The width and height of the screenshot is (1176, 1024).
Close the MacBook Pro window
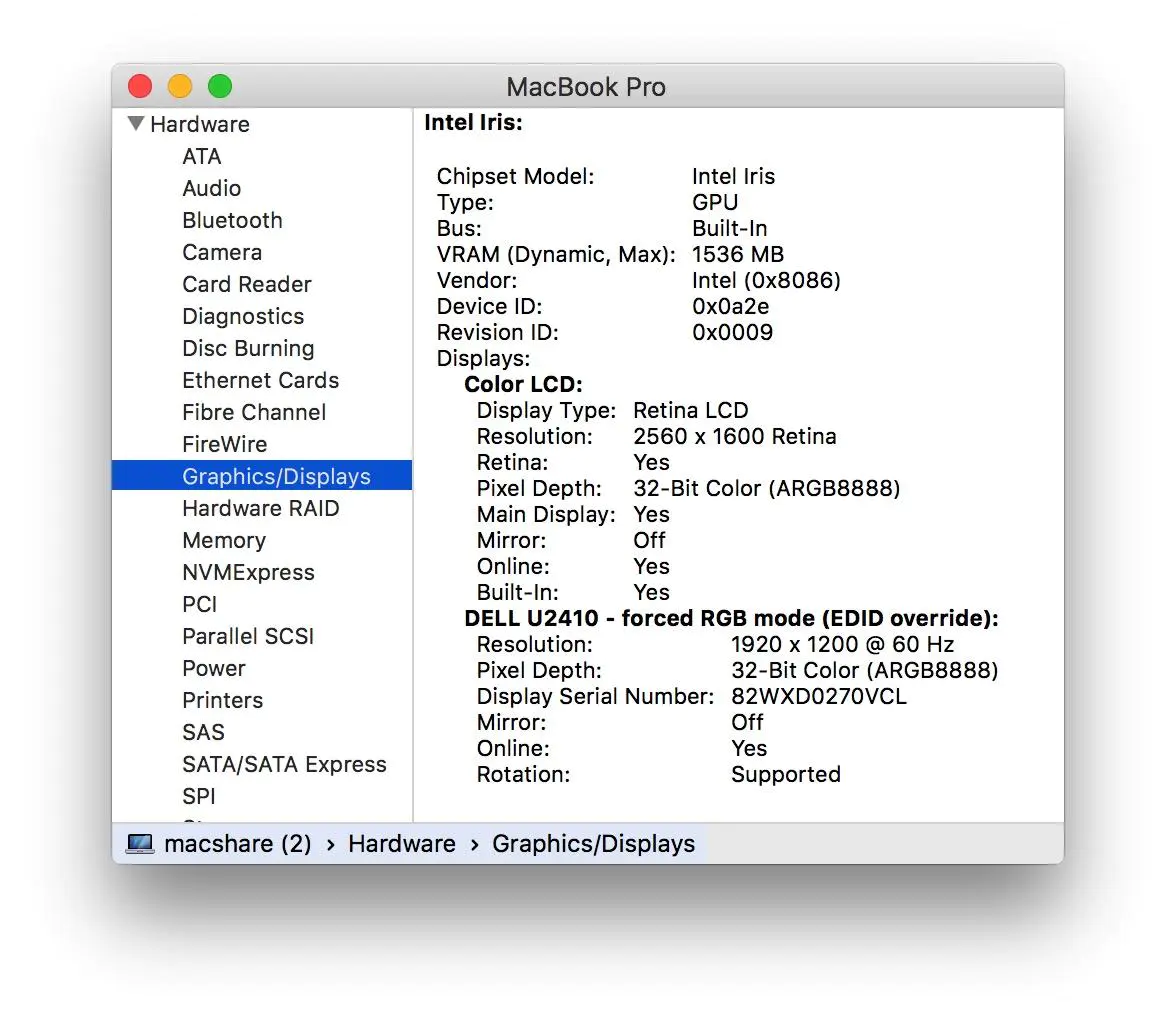tap(140, 86)
